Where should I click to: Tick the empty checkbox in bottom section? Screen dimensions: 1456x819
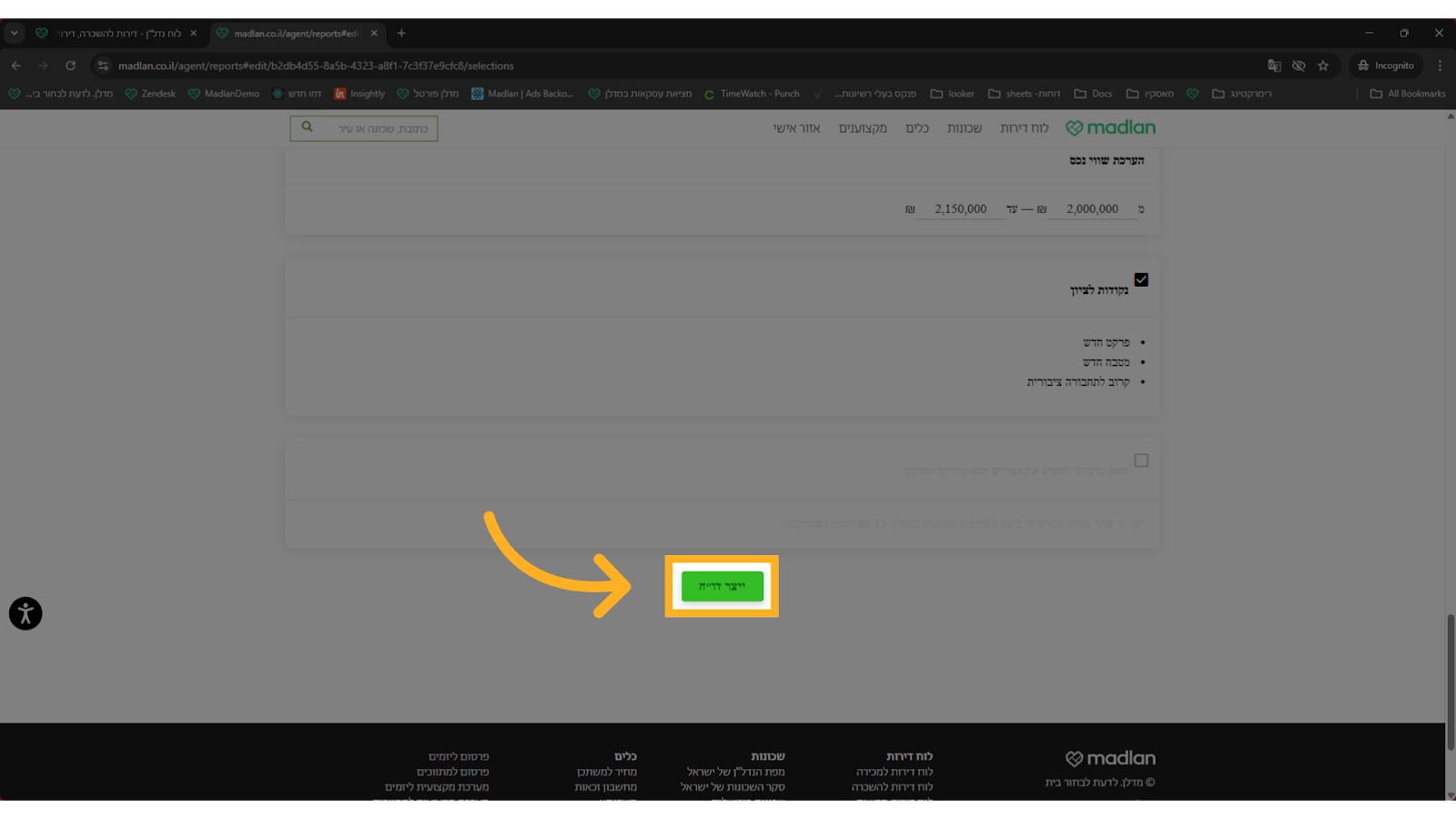click(x=1141, y=460)
